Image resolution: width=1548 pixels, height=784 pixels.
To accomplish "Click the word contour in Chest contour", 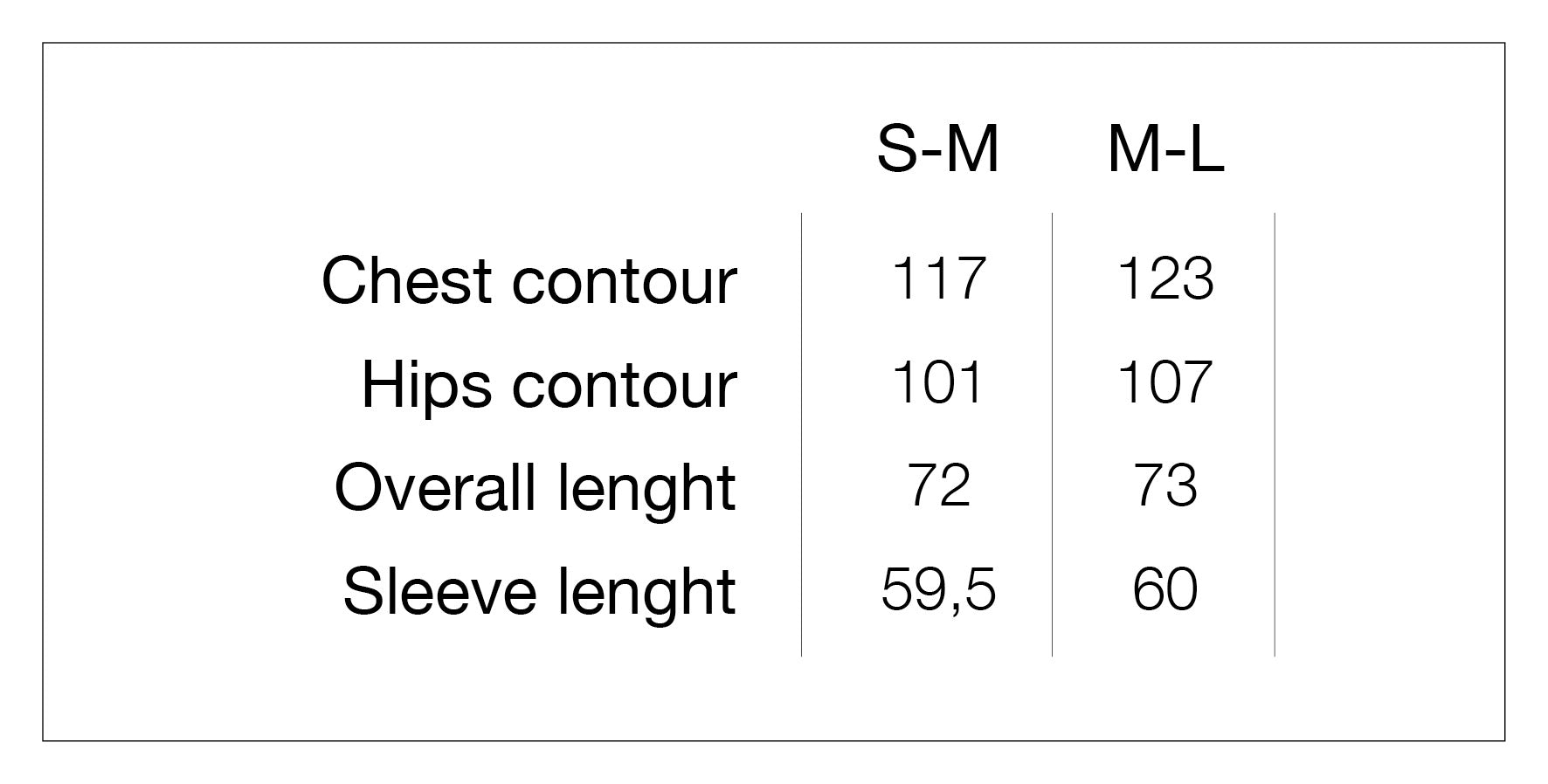I will pos(625,283).
